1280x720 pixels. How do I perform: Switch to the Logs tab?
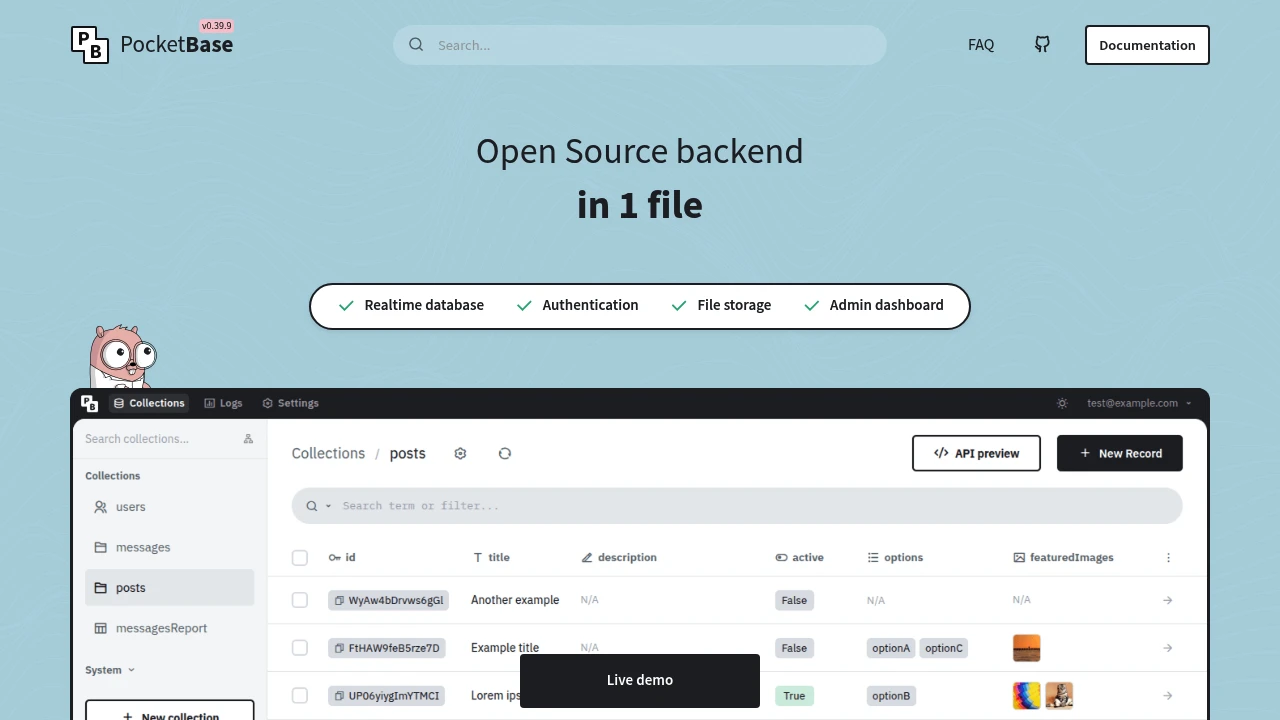pos(223,403)
